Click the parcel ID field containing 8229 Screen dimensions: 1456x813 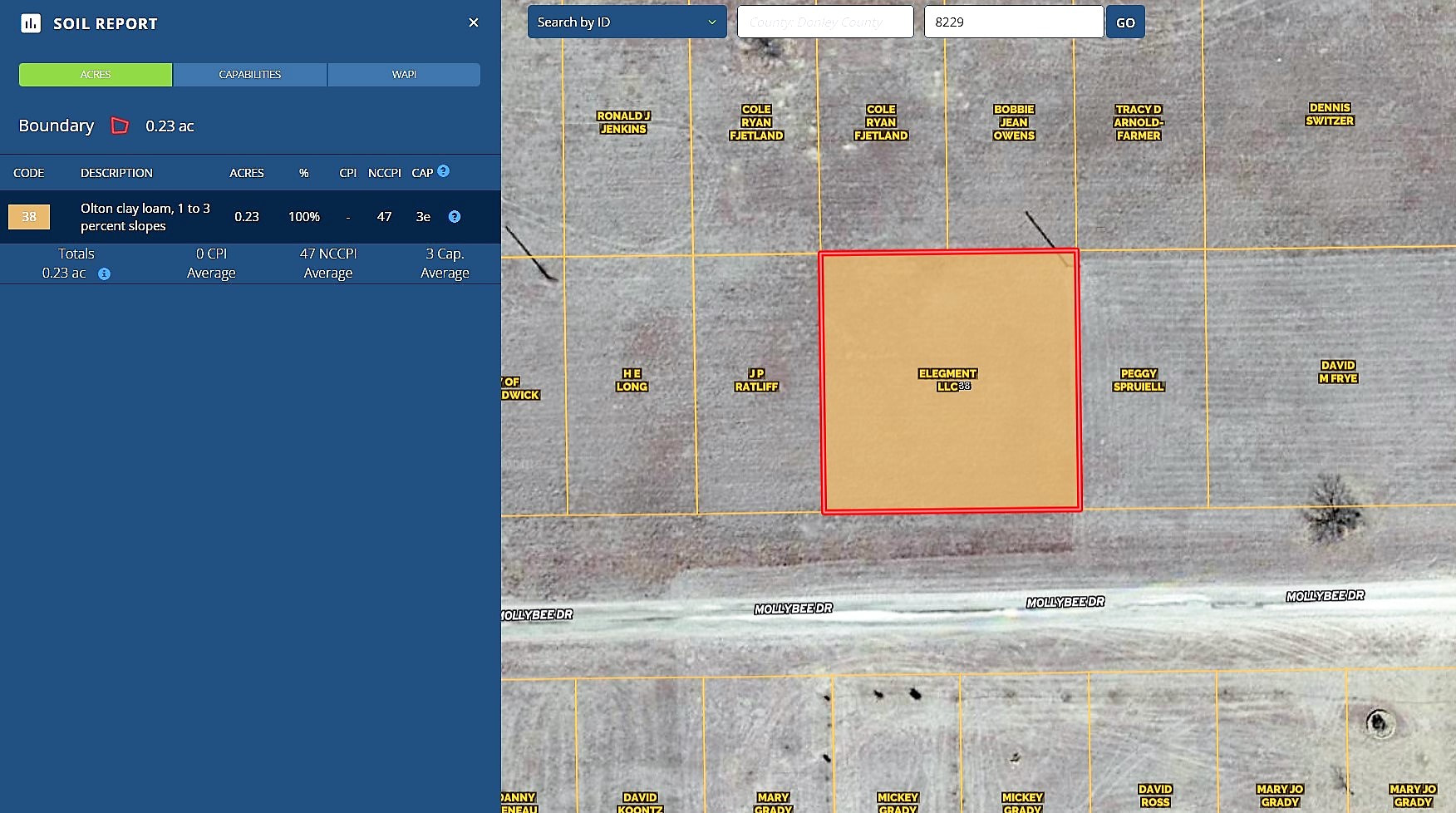point(1013,22)
